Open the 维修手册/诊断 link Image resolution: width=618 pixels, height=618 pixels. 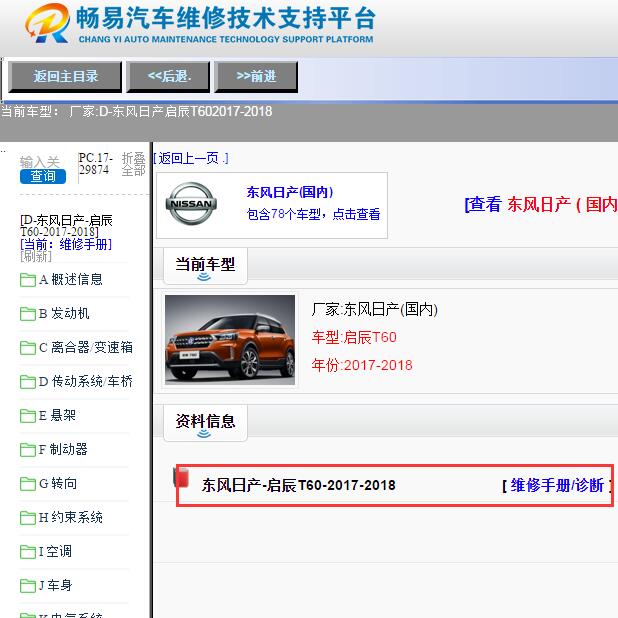[x=557, y=485]
